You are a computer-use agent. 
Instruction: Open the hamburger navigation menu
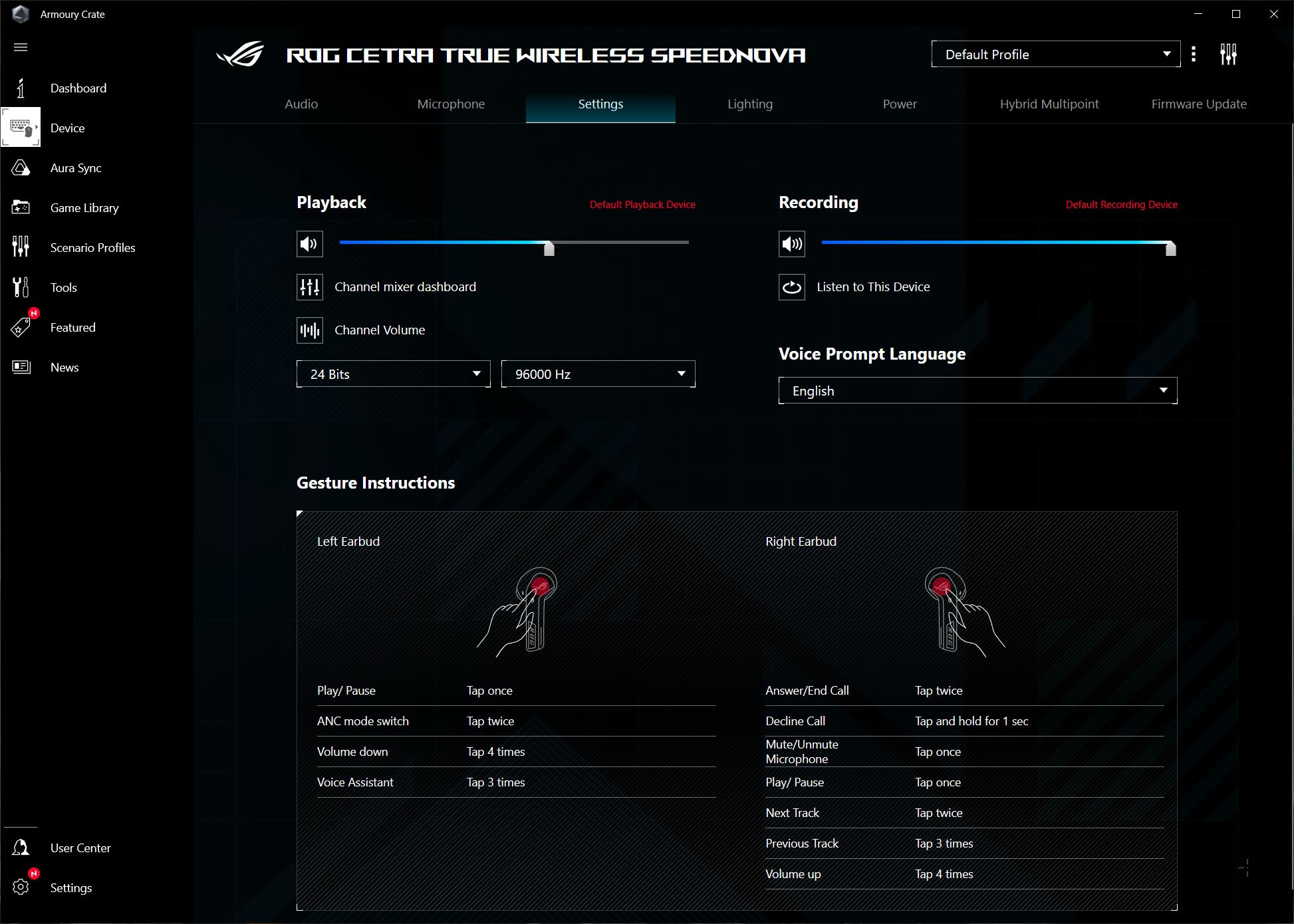21,47
